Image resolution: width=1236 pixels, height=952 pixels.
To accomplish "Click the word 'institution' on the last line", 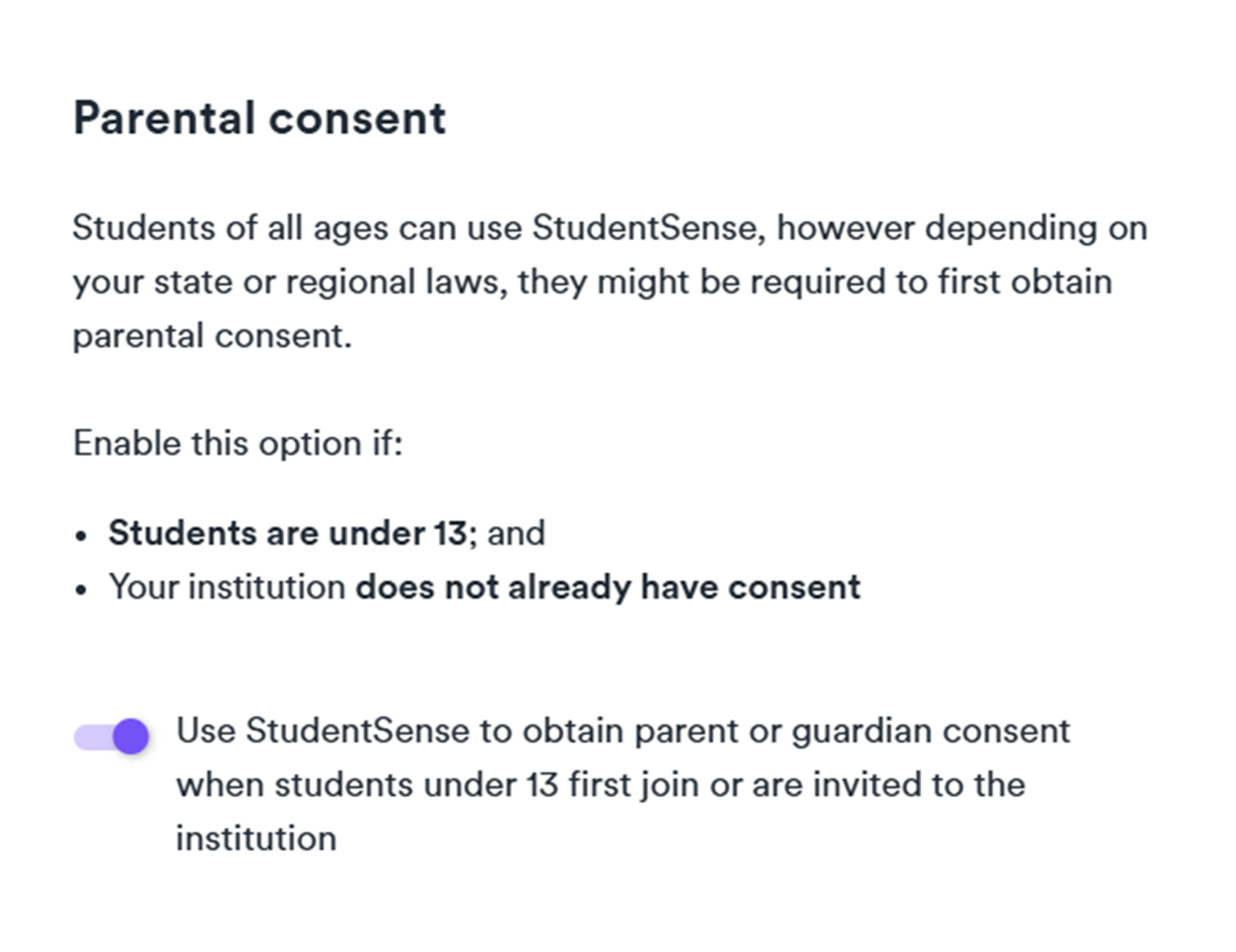I will [x=256, y=839].
